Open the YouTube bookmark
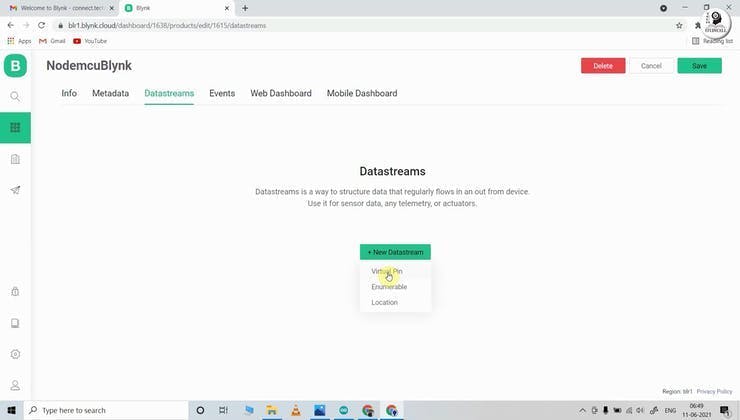740x420 pixels. coord(90,41)
